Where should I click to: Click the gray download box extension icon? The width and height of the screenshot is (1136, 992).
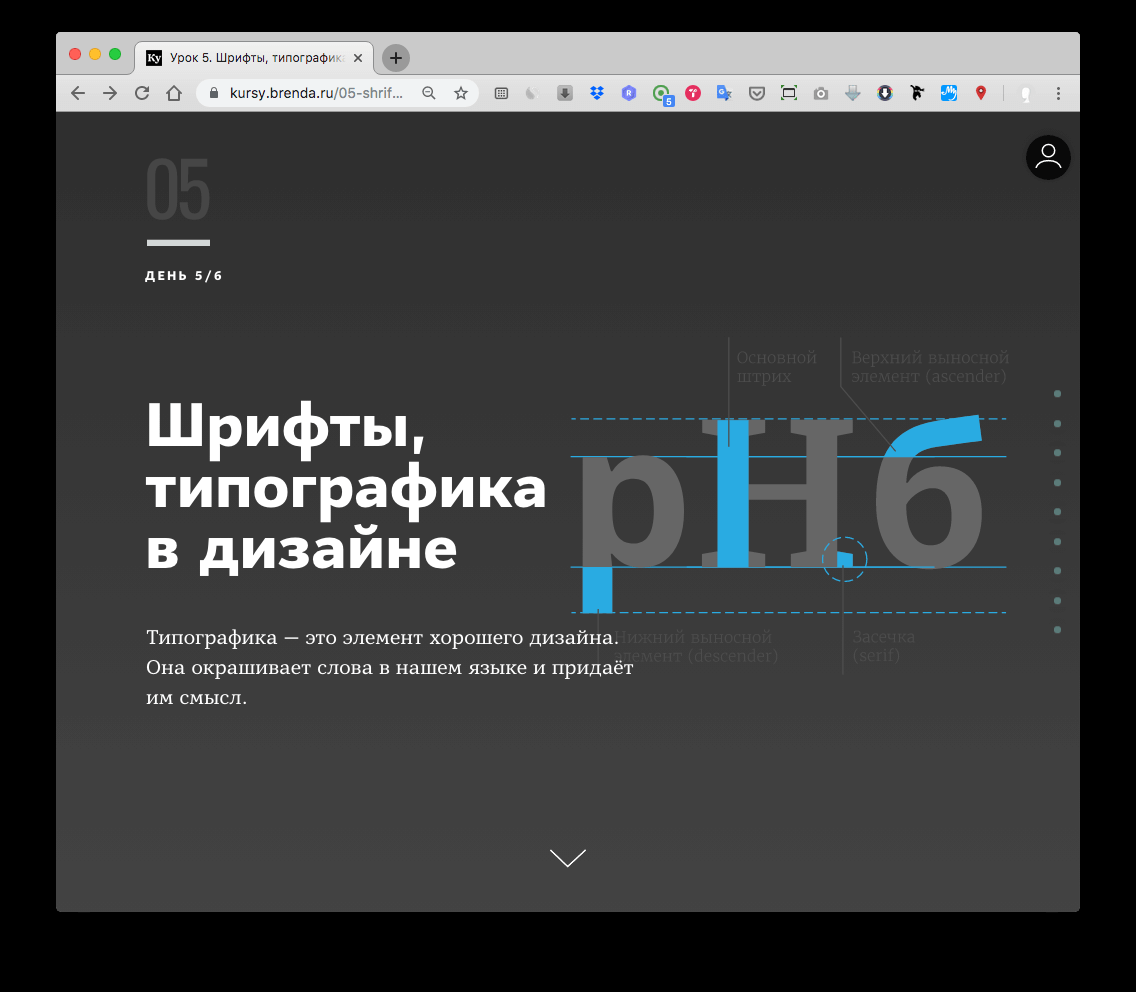[565, 93]
